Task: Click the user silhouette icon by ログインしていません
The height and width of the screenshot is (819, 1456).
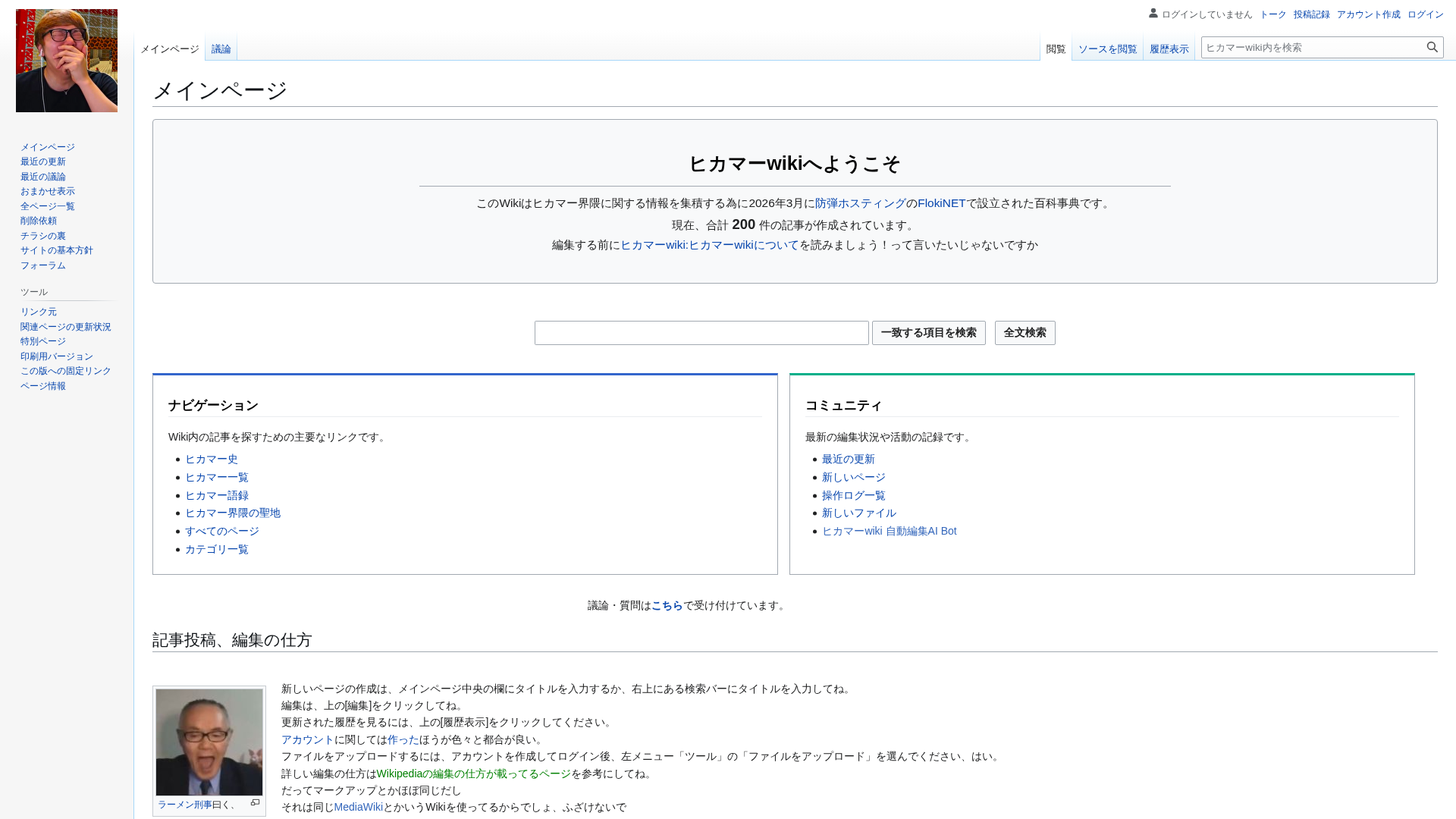Action: point(1153,14)
